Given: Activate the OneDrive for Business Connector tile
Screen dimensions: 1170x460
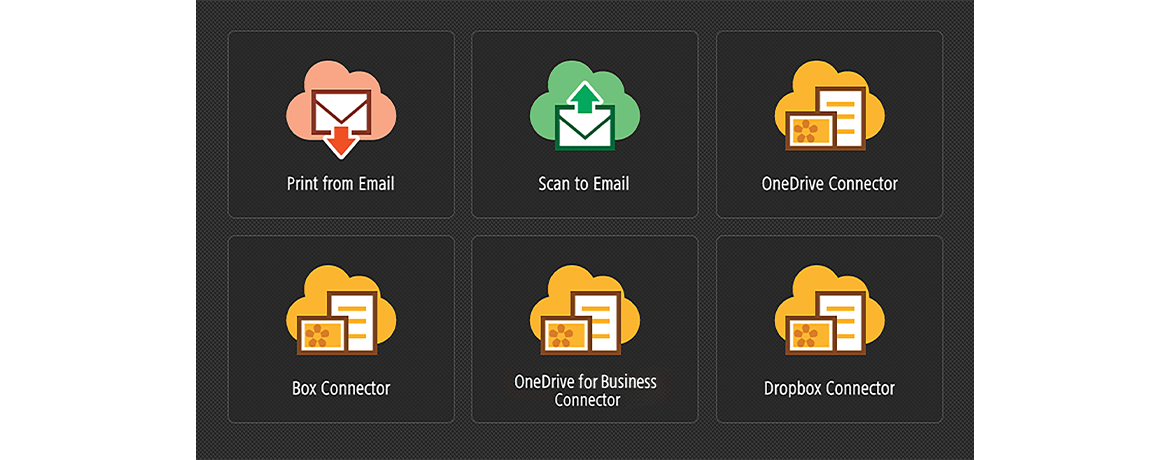Looking at the screenshot, I should coord(585,329).
